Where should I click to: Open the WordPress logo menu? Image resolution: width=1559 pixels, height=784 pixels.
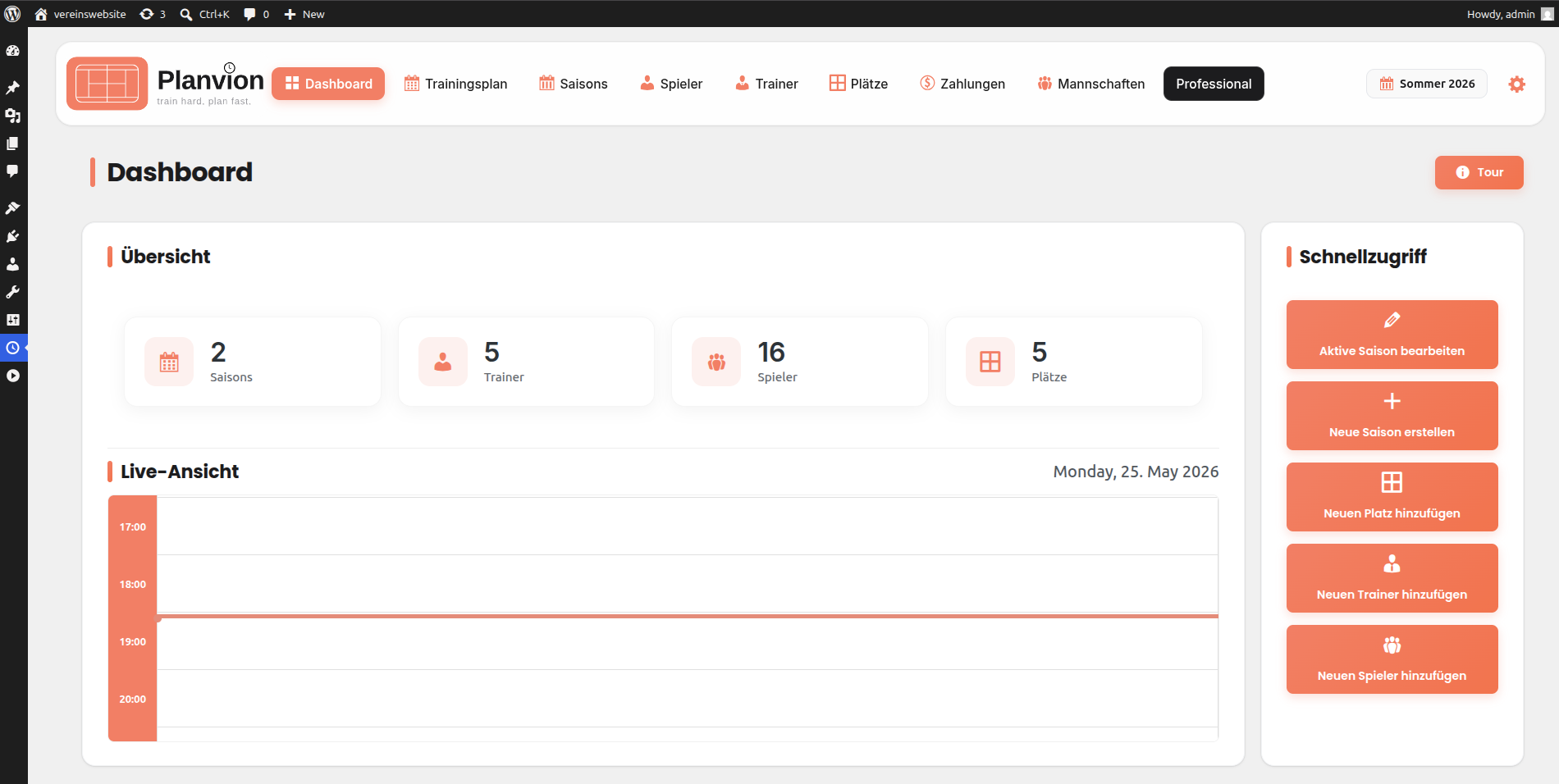point(12,14)
